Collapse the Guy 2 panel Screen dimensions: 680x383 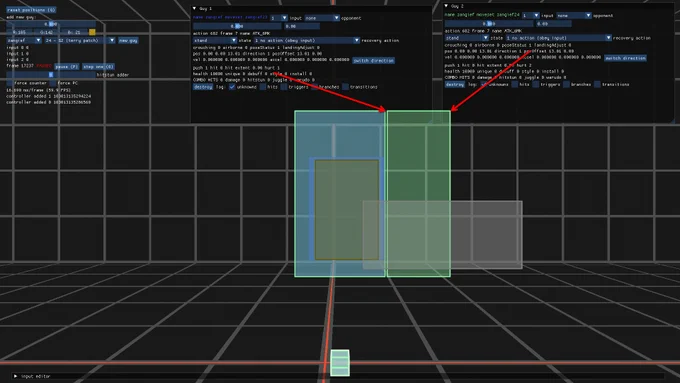click(446, 6)
